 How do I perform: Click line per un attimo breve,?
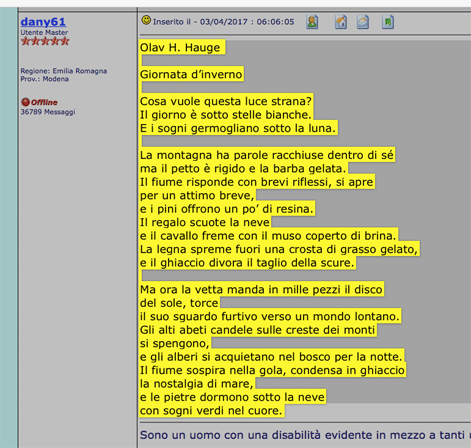click(x=197, y=195)
